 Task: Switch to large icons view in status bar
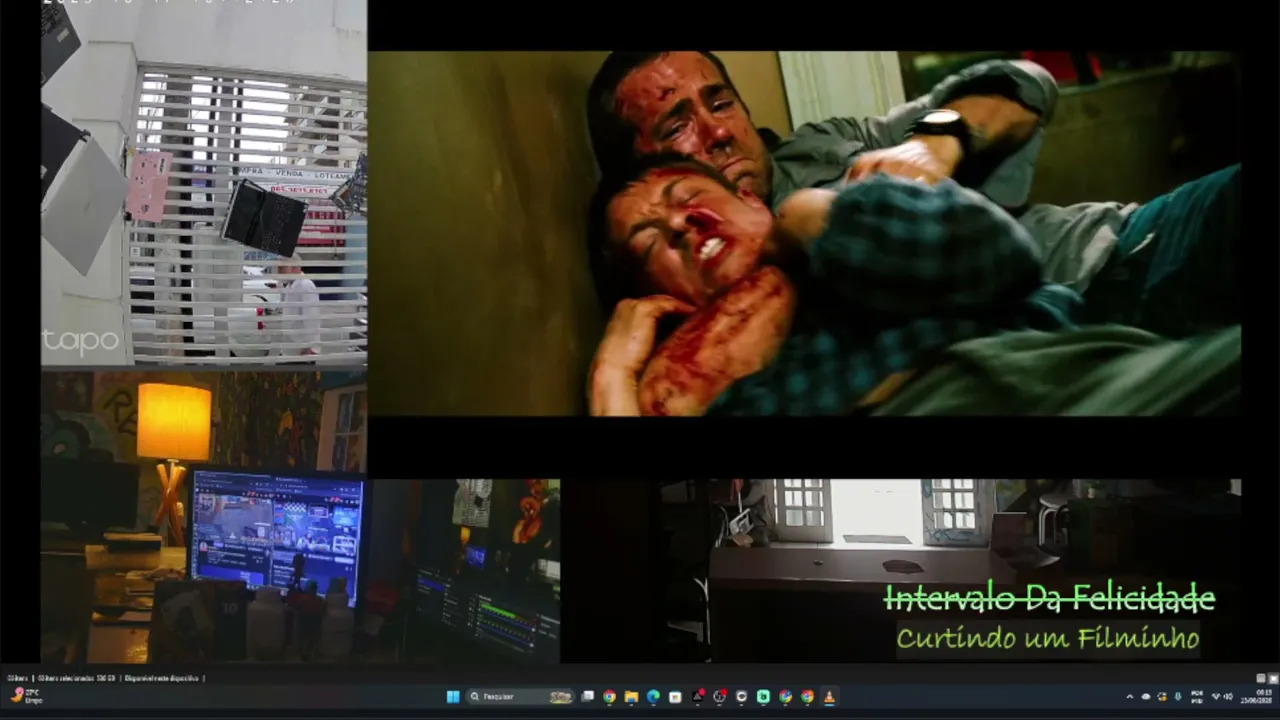1272,678
